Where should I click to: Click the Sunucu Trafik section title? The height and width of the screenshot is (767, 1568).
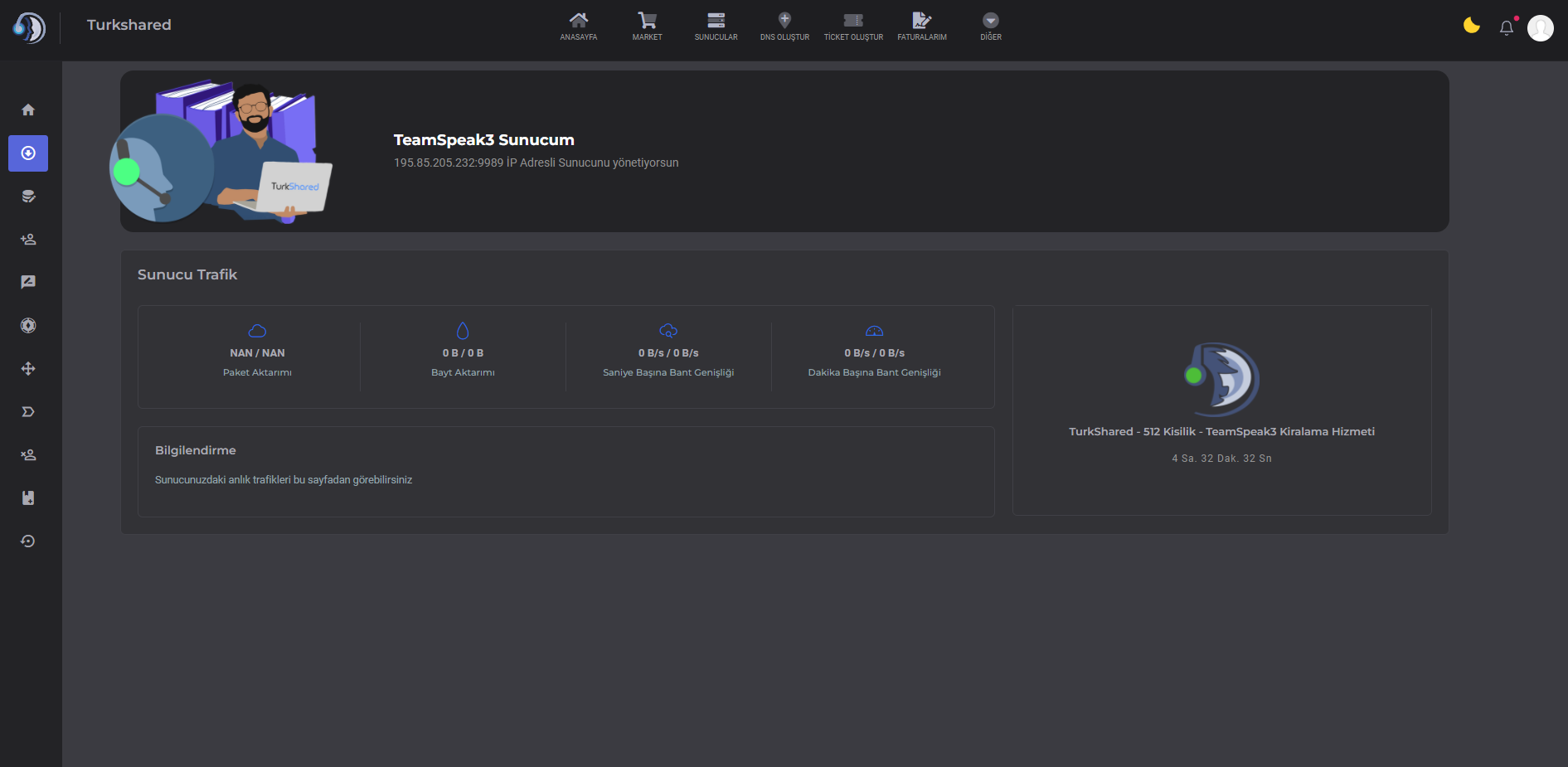coord(187,274)
